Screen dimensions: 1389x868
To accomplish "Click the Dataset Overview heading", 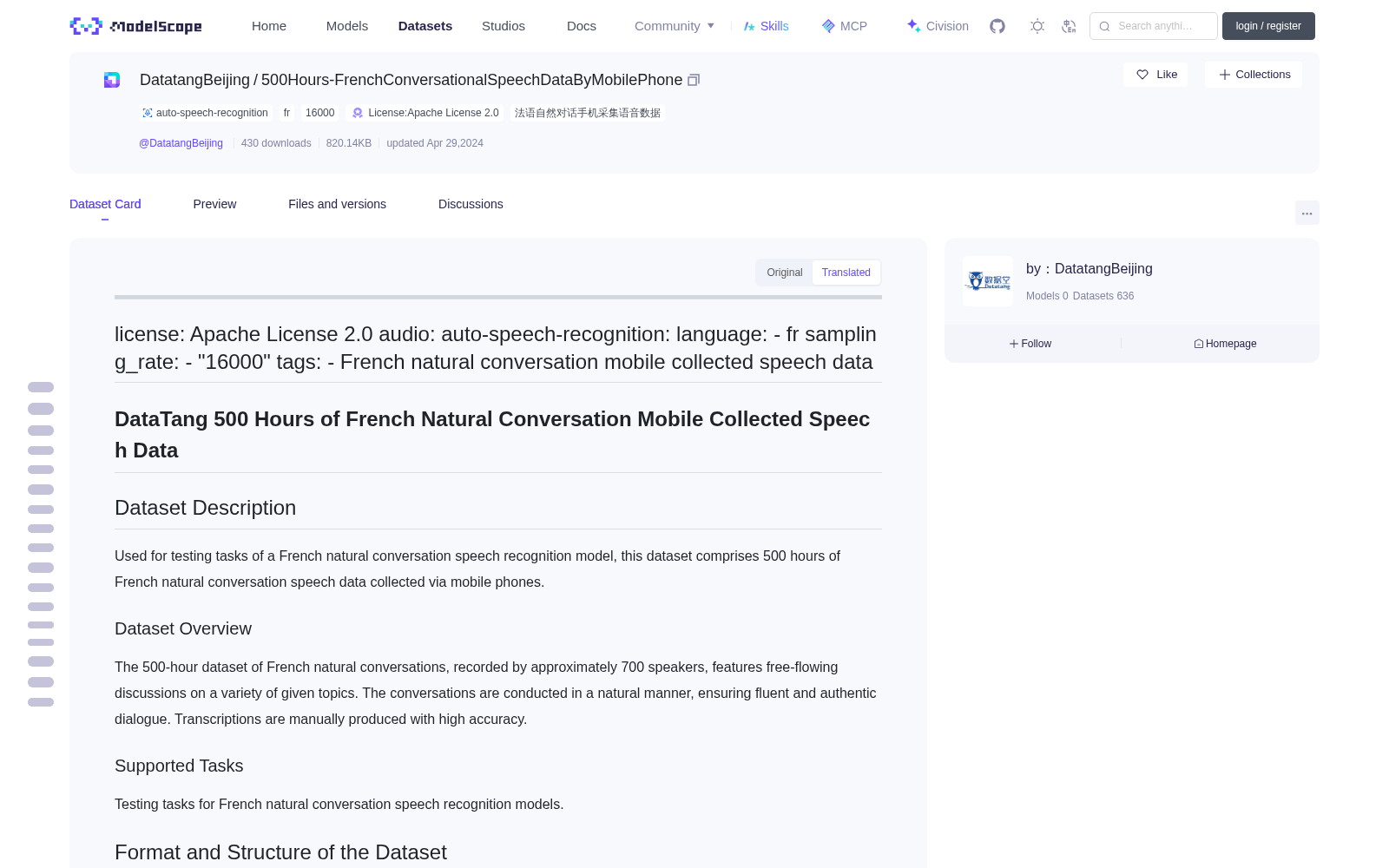I will 183,628.
